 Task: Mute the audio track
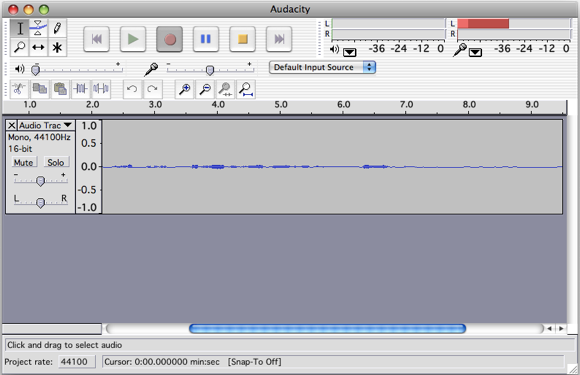click(23, 162)
